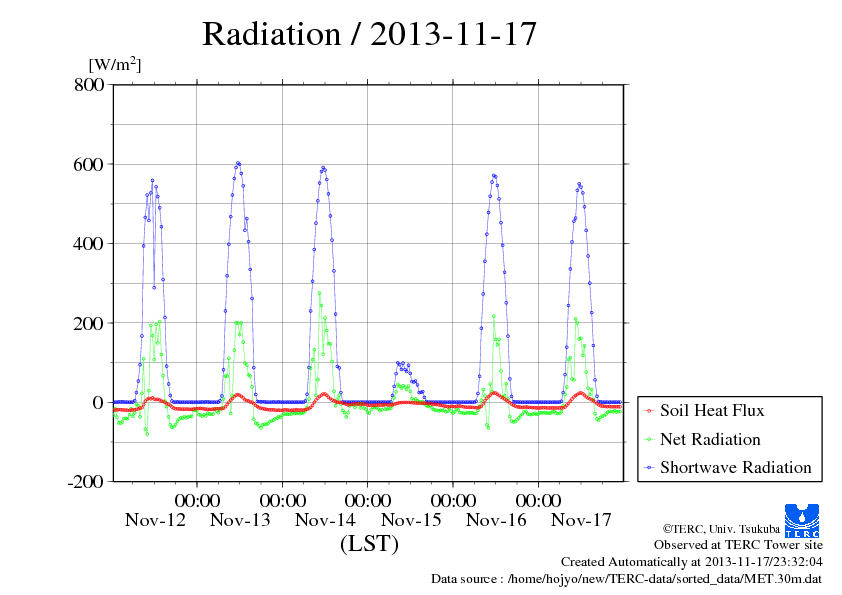The height and width of the screenshot is (595, 842).
Task: Click the y-axis value '-200'
Action: (85, 482)
